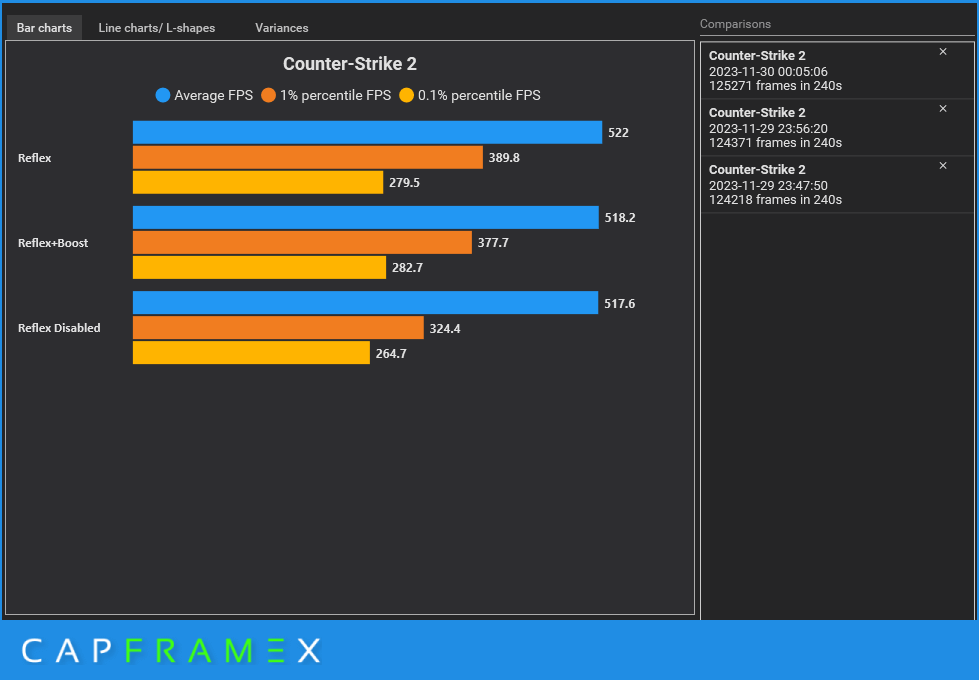This screenshot has width=979, height=680.
Task: Toggle the 1% percentile FPS legend dot
Action: tap(269, 95)
